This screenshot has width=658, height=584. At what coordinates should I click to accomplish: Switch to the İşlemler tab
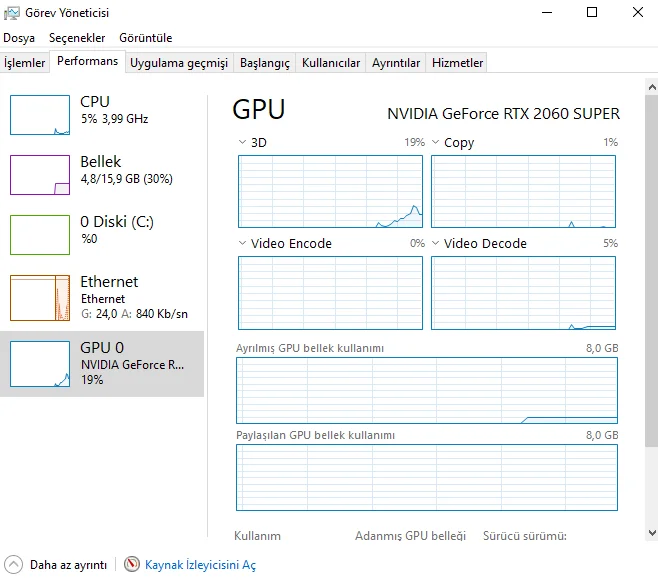point(25,63)
